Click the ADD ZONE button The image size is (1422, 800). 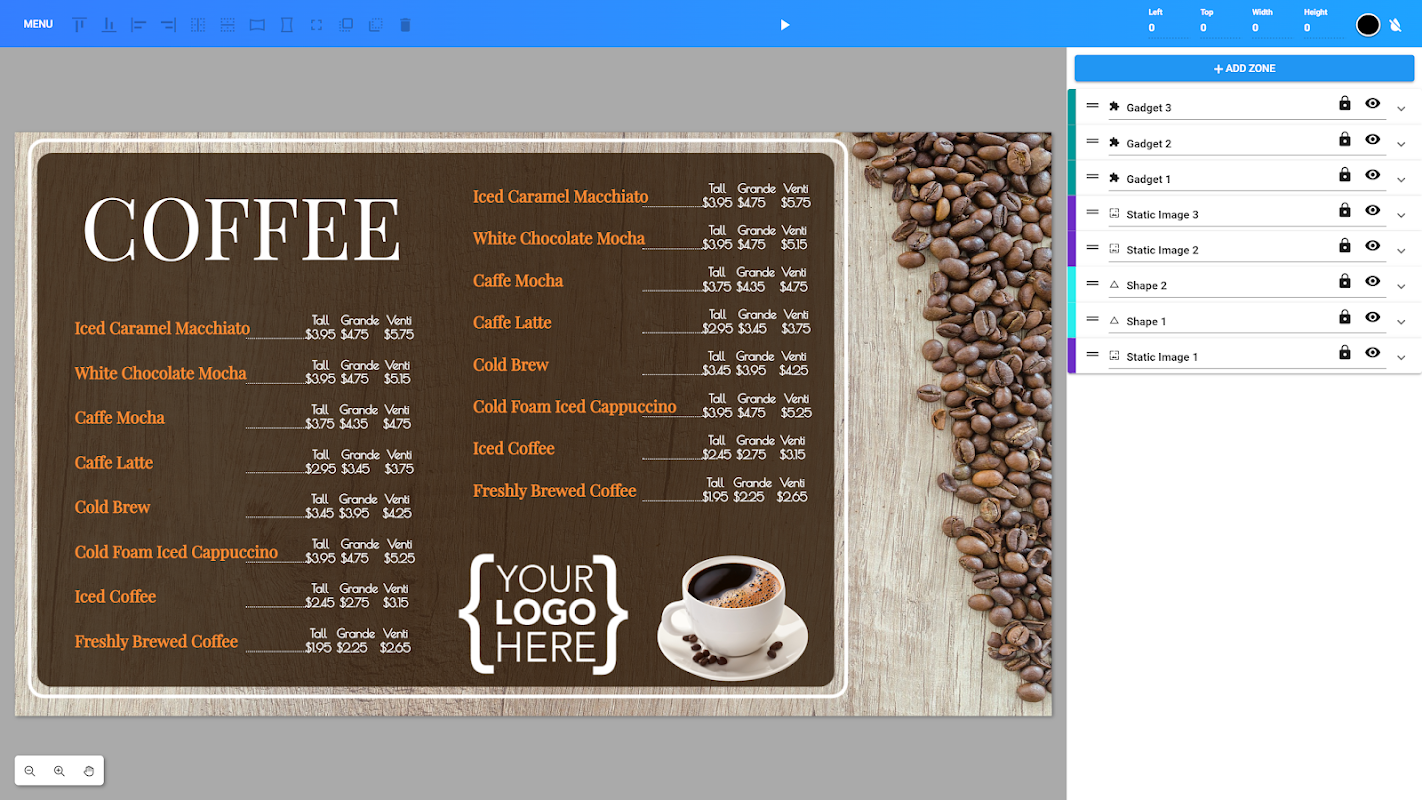1244,68
